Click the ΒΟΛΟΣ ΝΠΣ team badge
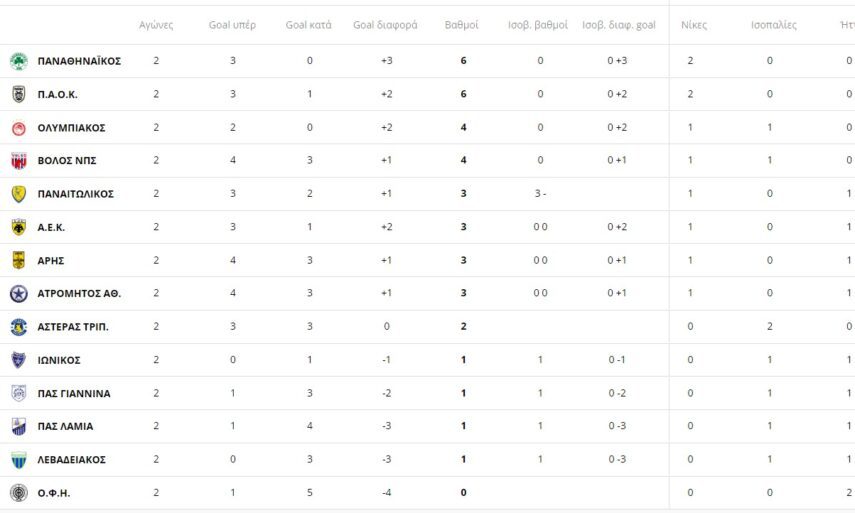The width and height of the screenshot is (855, 513). click(x=18, y=161)
